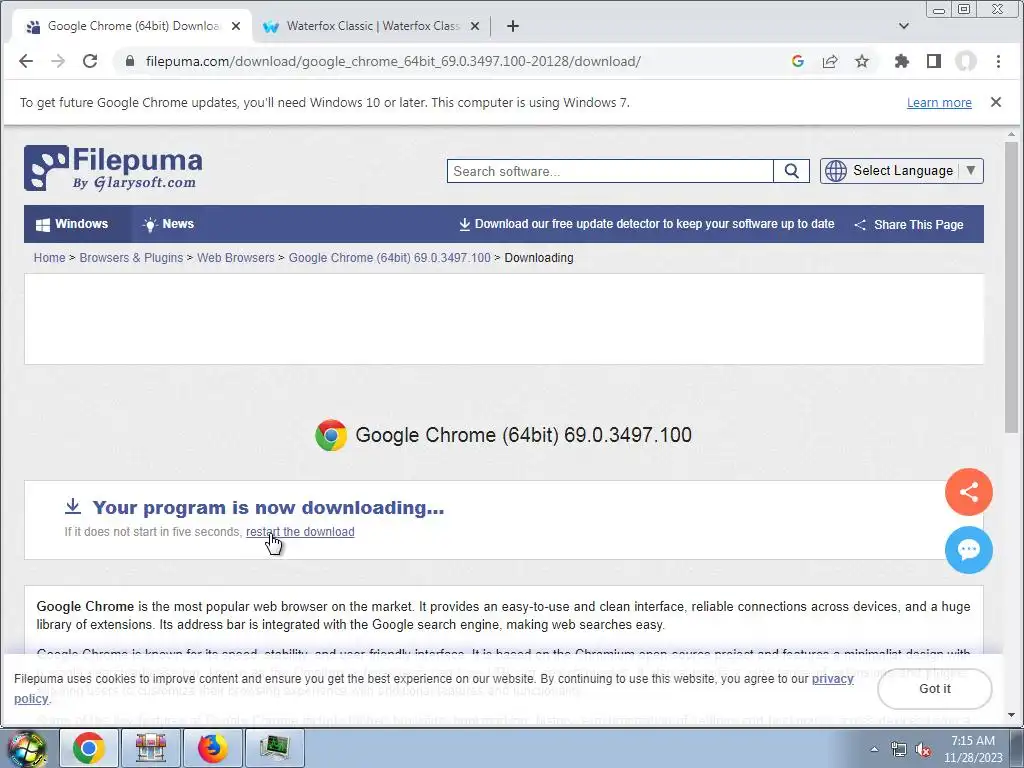
Task: Go to Home breadcrumb
Action: (x=50, y=258)
